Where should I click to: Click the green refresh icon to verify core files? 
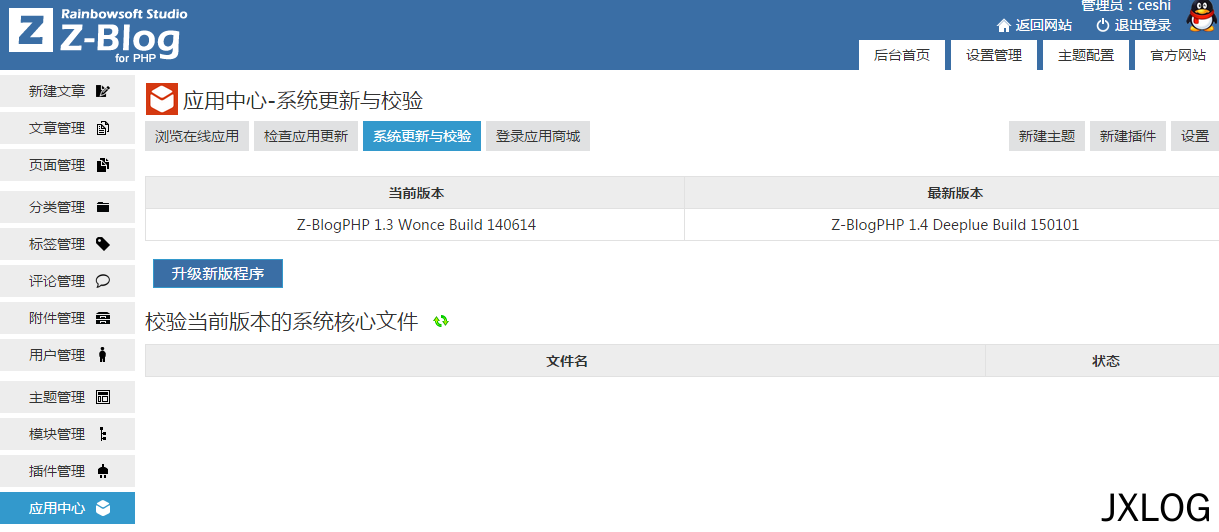pos(441,321)
